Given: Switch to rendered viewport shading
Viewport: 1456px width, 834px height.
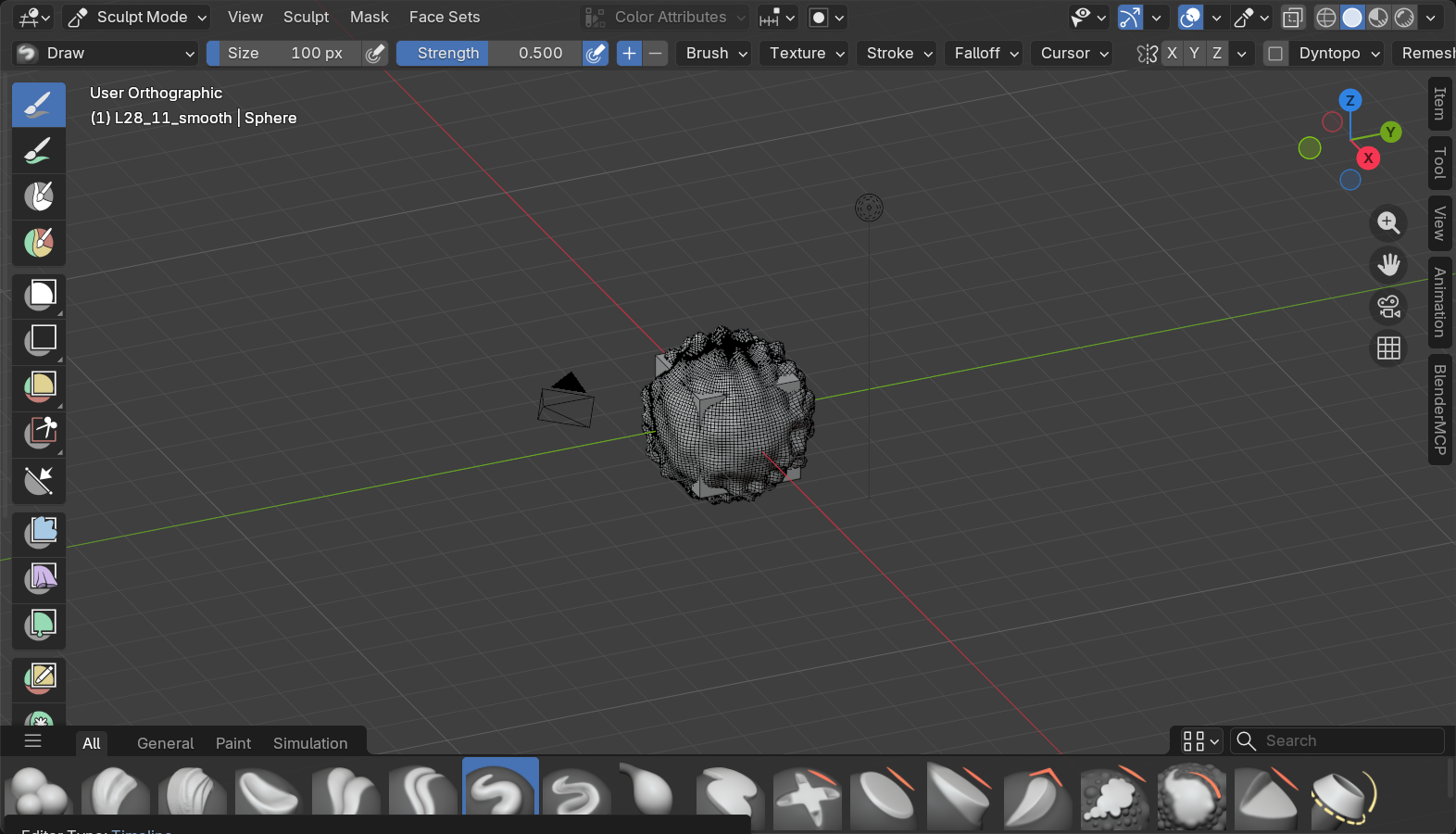Looking at the screenshot, I should [1404, 18].
